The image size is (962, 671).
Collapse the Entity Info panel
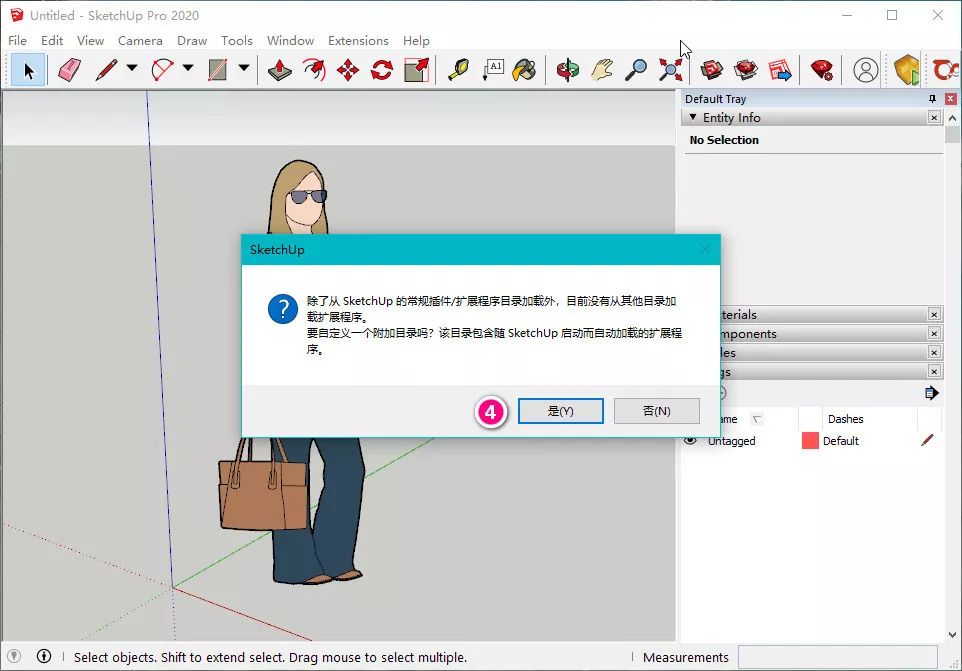point(693,117)
